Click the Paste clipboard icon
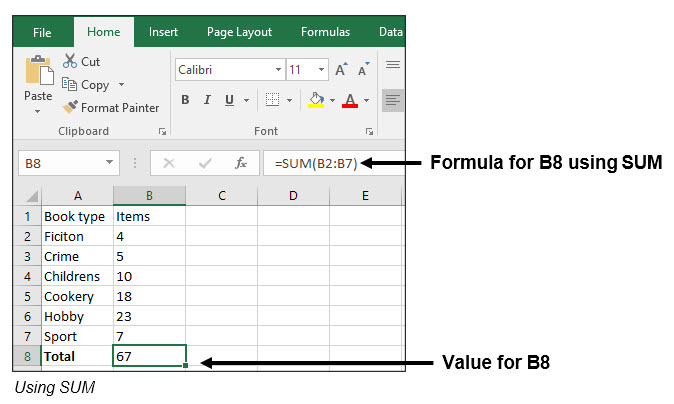 coord(39,70)
